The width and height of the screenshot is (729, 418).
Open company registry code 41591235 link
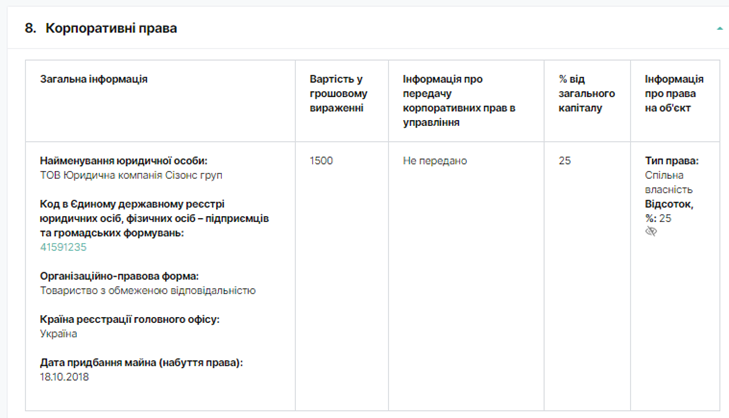click(63, 247)
